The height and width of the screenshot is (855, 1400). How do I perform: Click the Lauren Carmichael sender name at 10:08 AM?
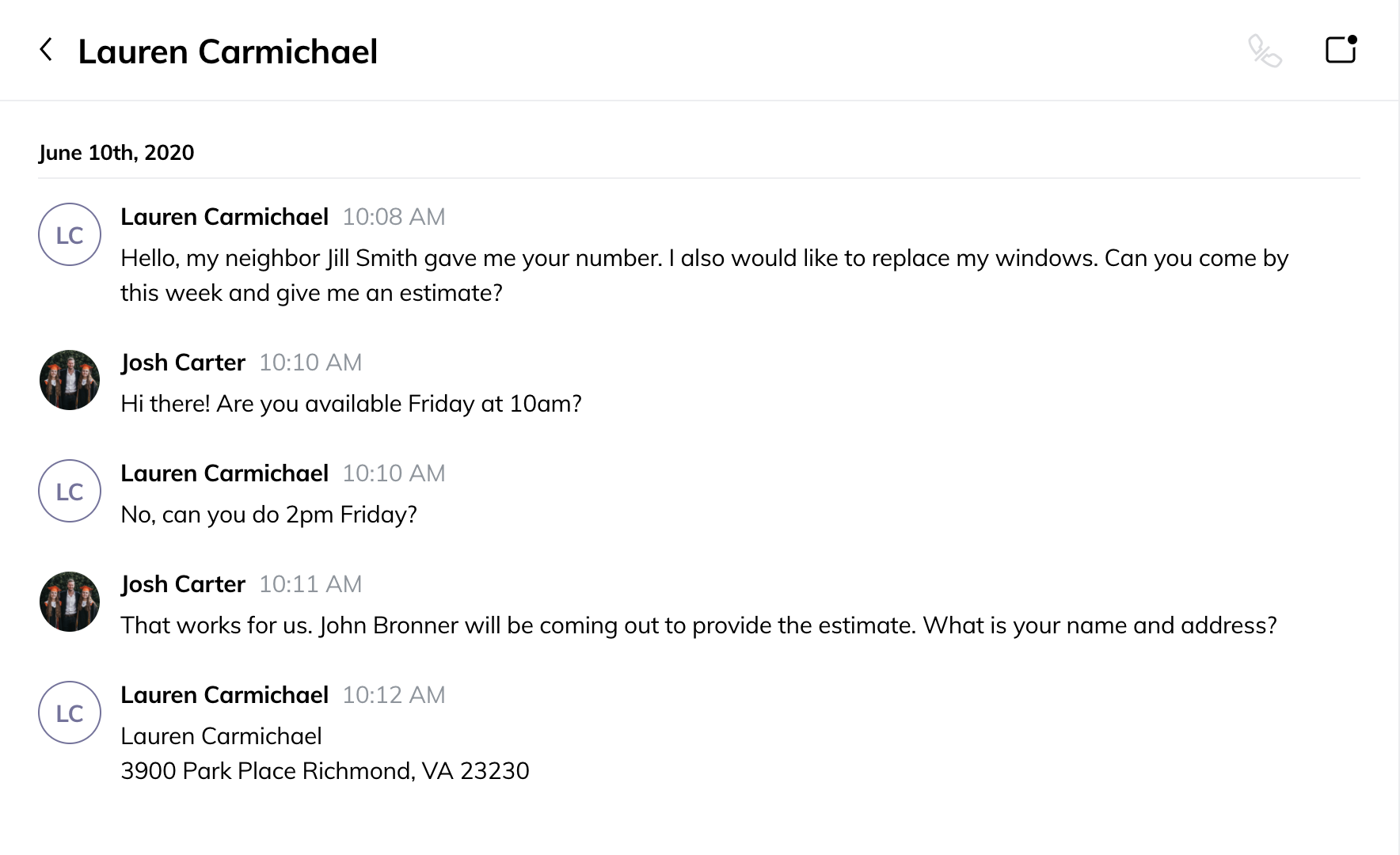pyautogui.click(x=224, y=217)
